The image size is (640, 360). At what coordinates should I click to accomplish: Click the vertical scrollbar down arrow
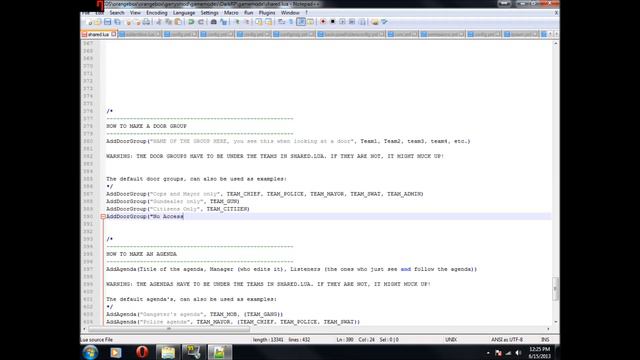click(556, 322)
